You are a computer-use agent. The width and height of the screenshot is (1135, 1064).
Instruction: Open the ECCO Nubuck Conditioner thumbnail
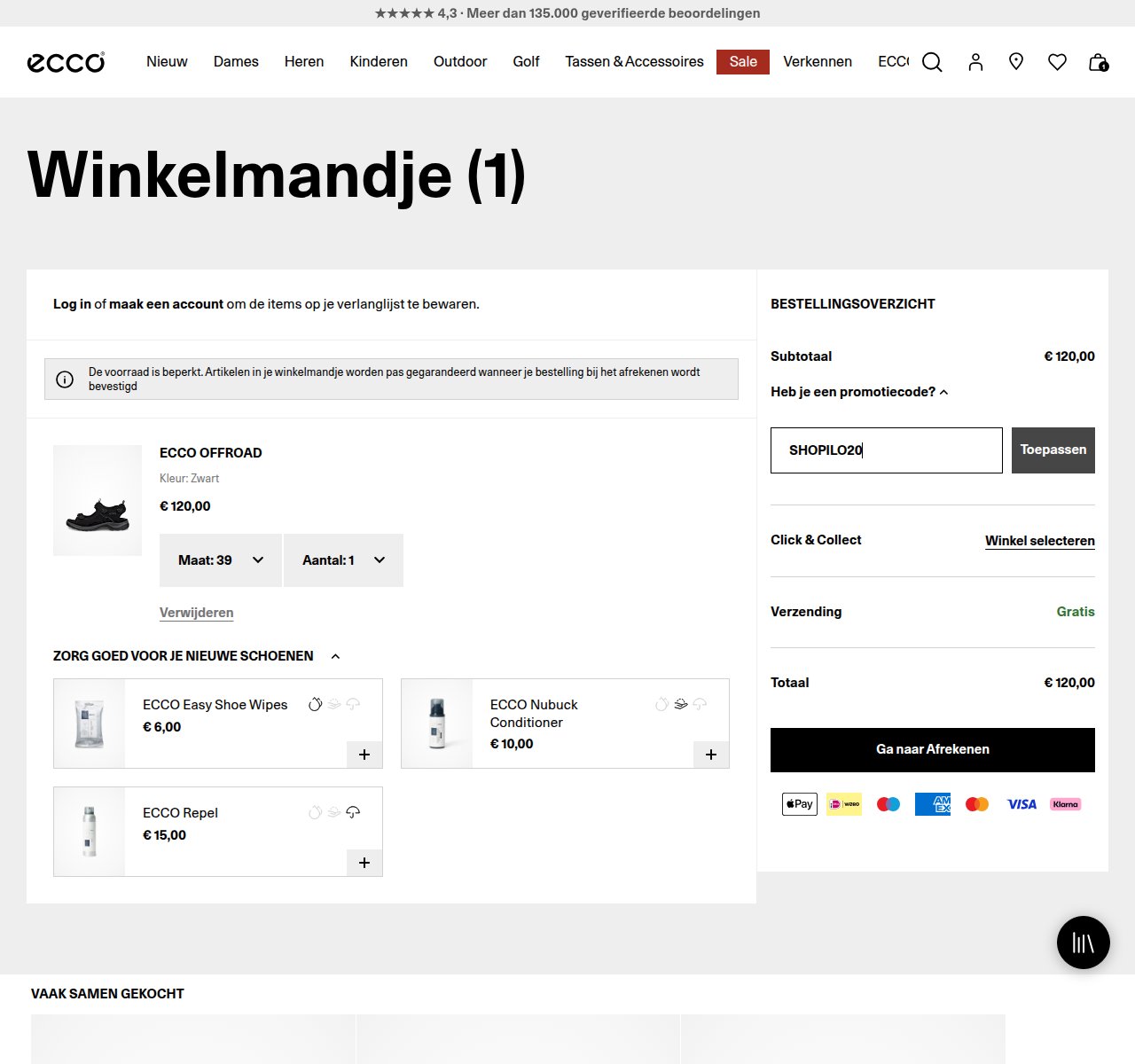tap(437, 724)
